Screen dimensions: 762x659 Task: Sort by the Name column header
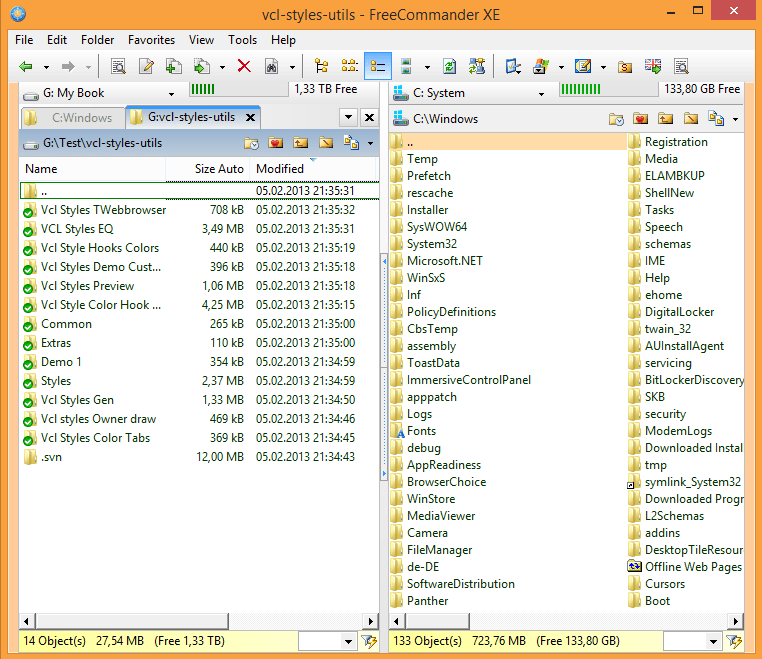pos(92,169)
